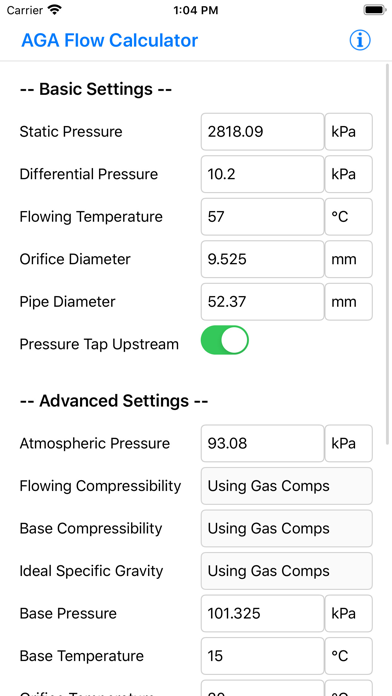Open Atmospheric Pressure unit kPa selector

click(348, 443)
